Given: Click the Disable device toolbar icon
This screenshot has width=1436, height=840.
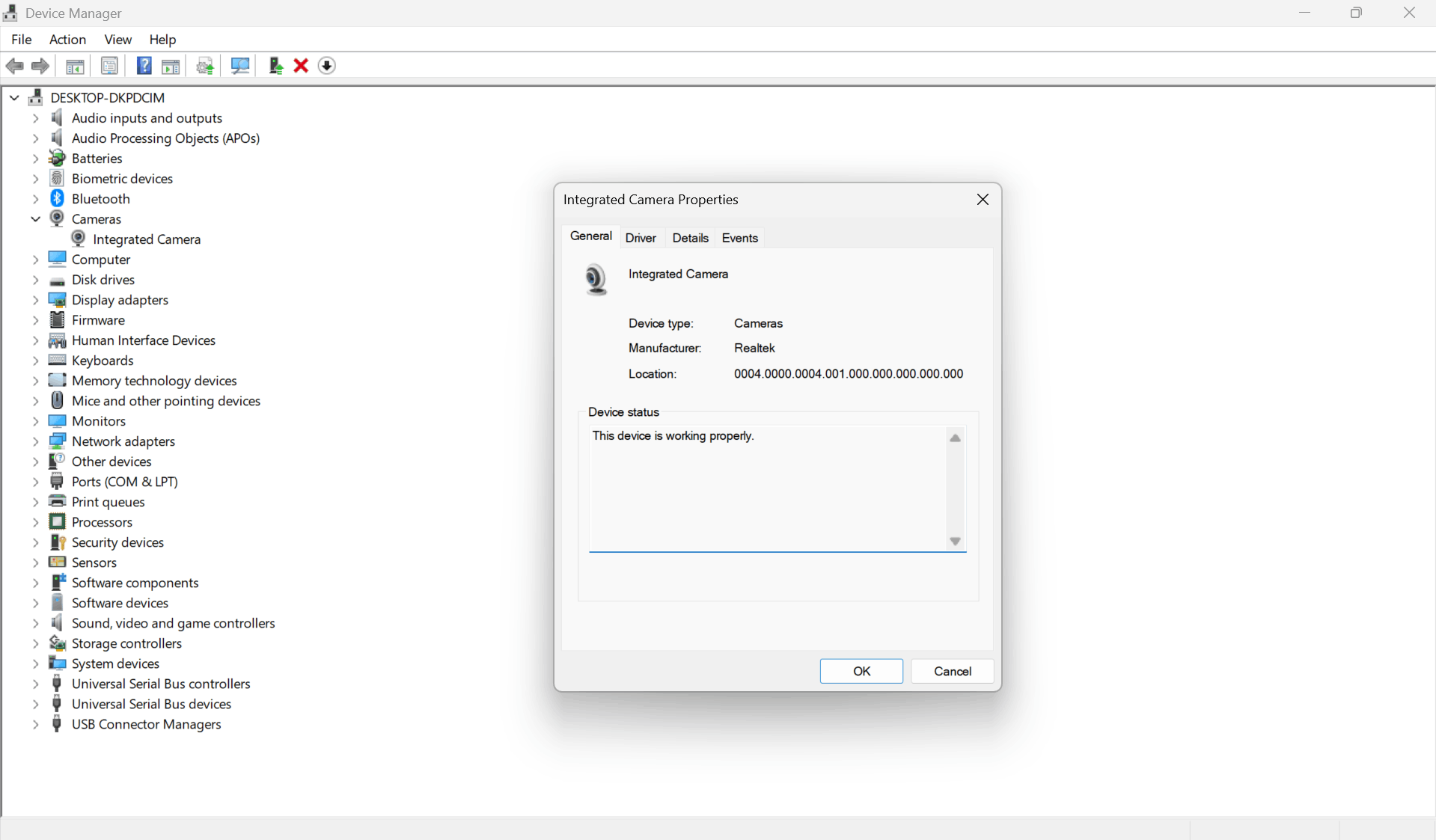Looking at the screenshot, I should [327, 66].
